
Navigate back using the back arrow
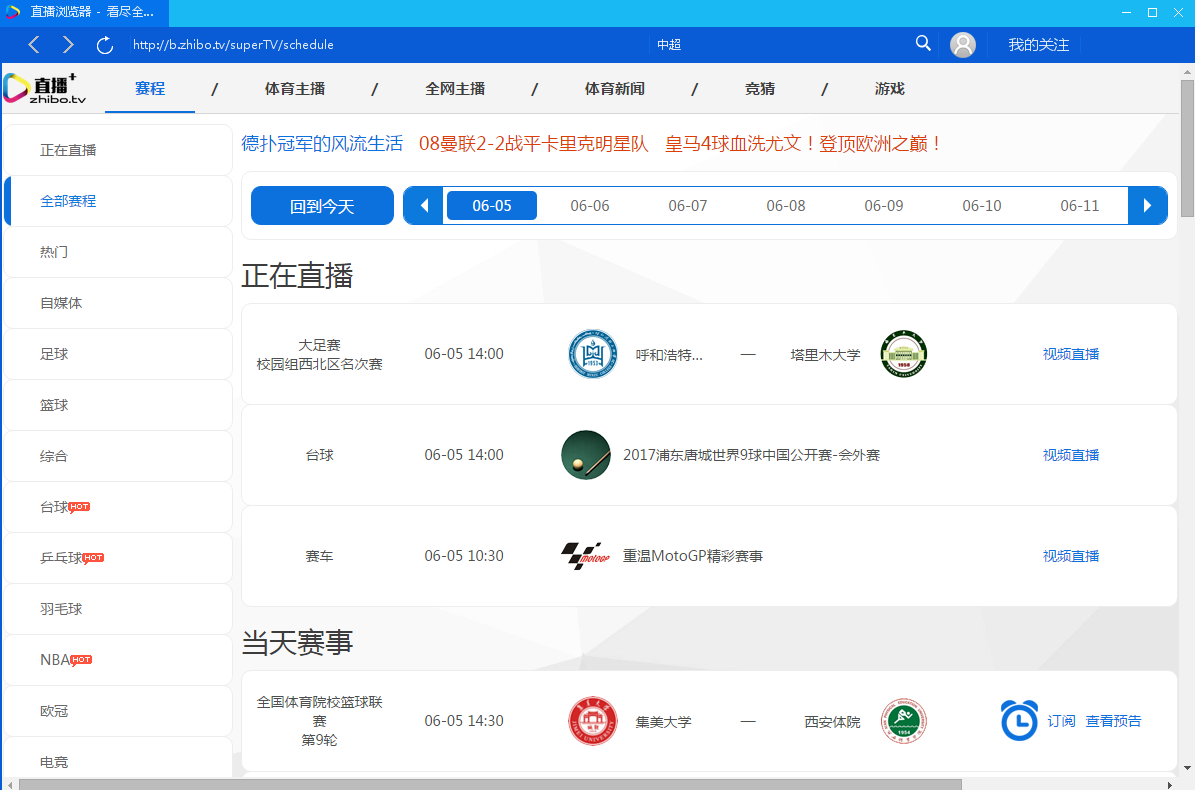pyautogui.click(x=33, y=44)
